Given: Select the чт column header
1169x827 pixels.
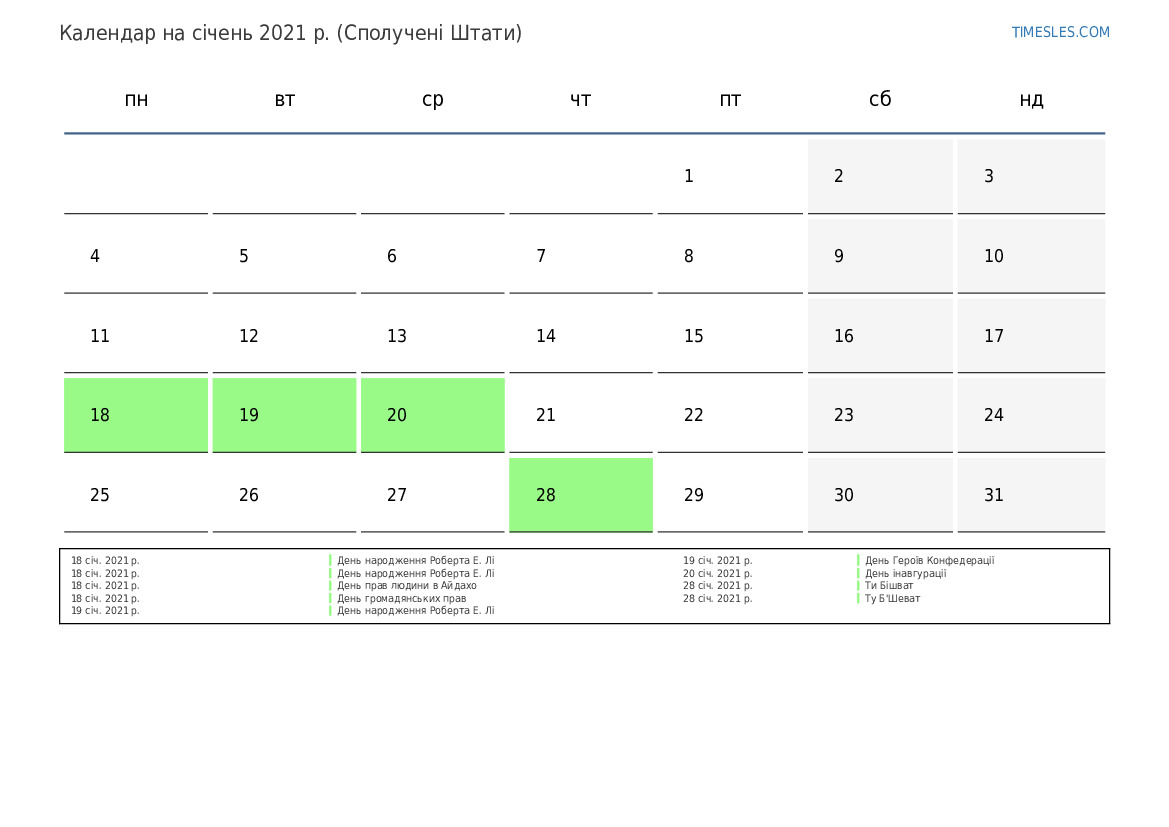Looking at the screenshot, I should (x=580, y=99).
